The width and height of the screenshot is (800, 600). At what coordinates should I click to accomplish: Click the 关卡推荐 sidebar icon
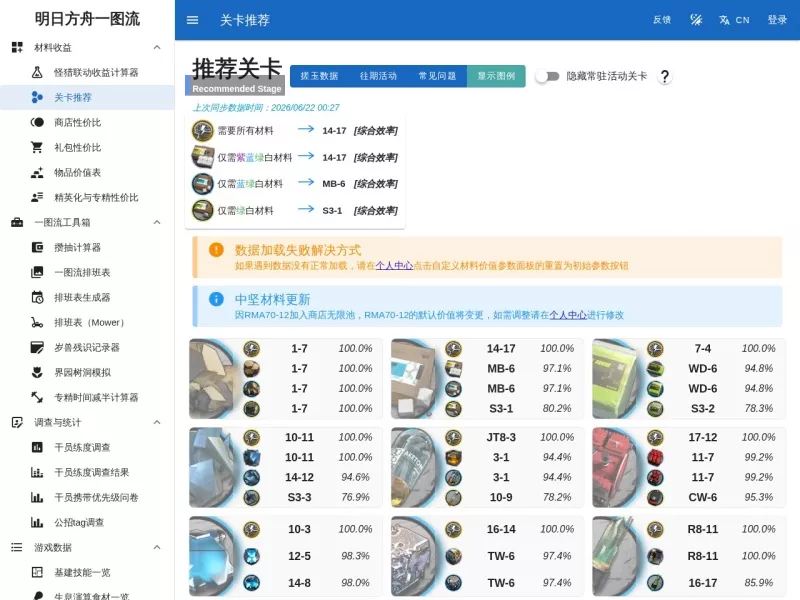coord(37,97)
